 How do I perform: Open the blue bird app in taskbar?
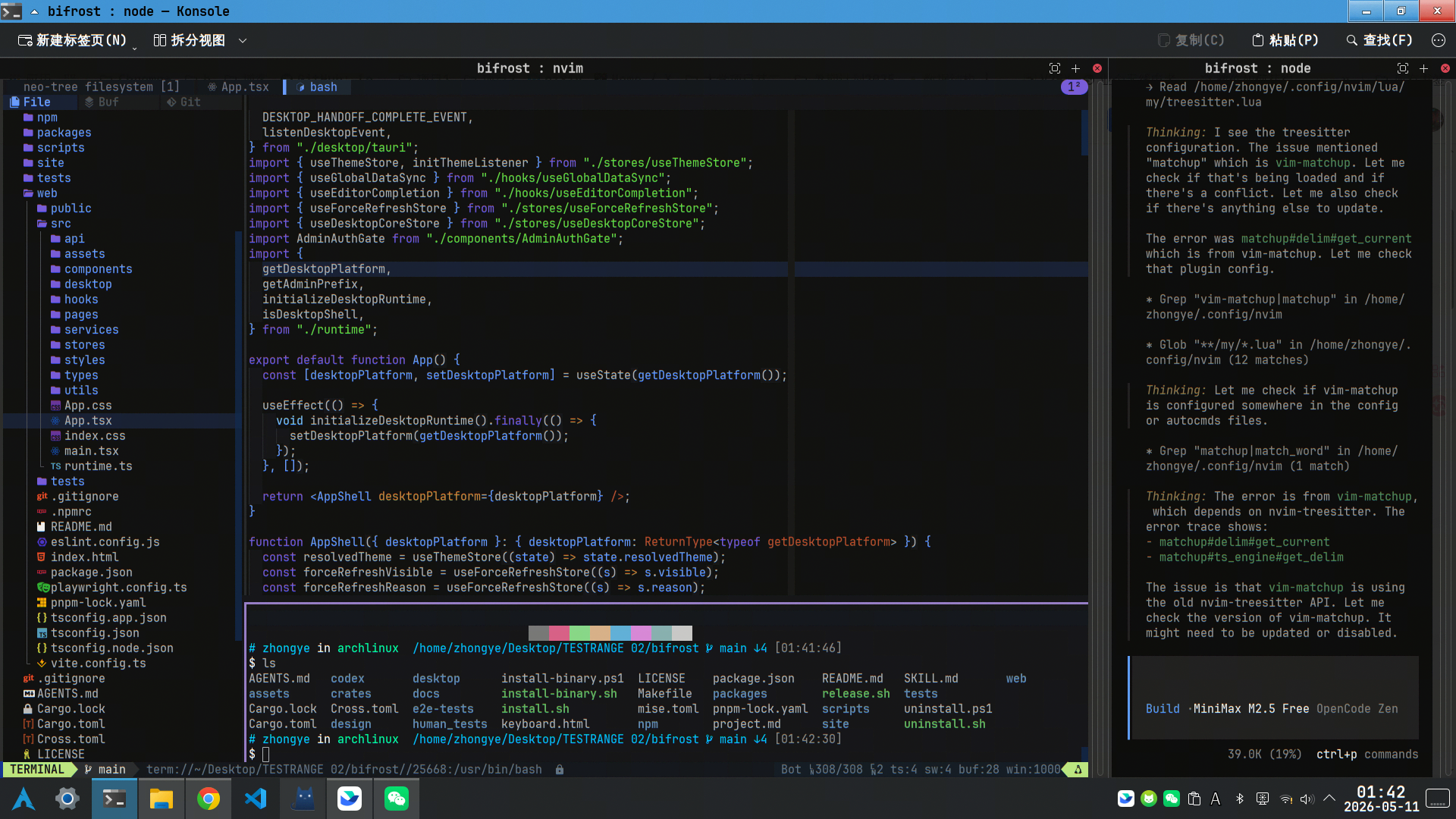click(350, 799)
